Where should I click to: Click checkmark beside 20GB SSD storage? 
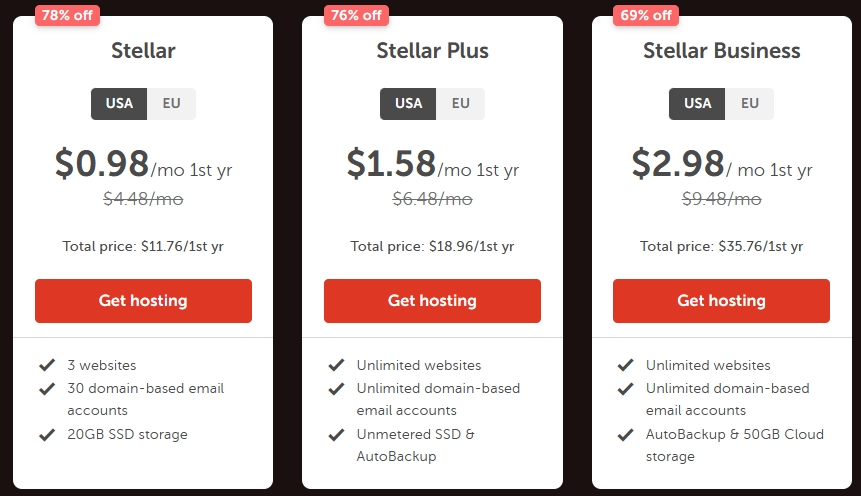46,434
